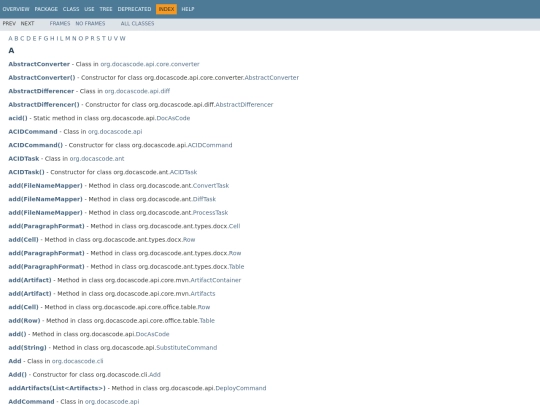Image resolution: width=540 pixels, height=405 pixels.
Task: Open the ProcessTask class link
Action: tap(210, 212)
